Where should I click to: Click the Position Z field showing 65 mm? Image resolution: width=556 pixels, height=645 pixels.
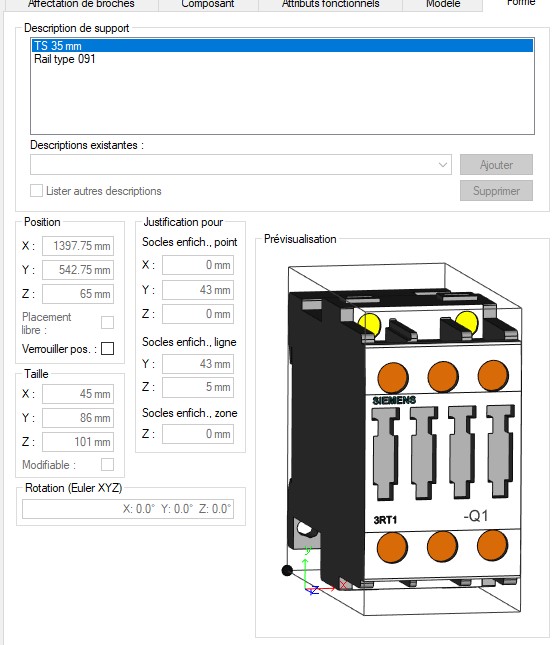[78, 294]
